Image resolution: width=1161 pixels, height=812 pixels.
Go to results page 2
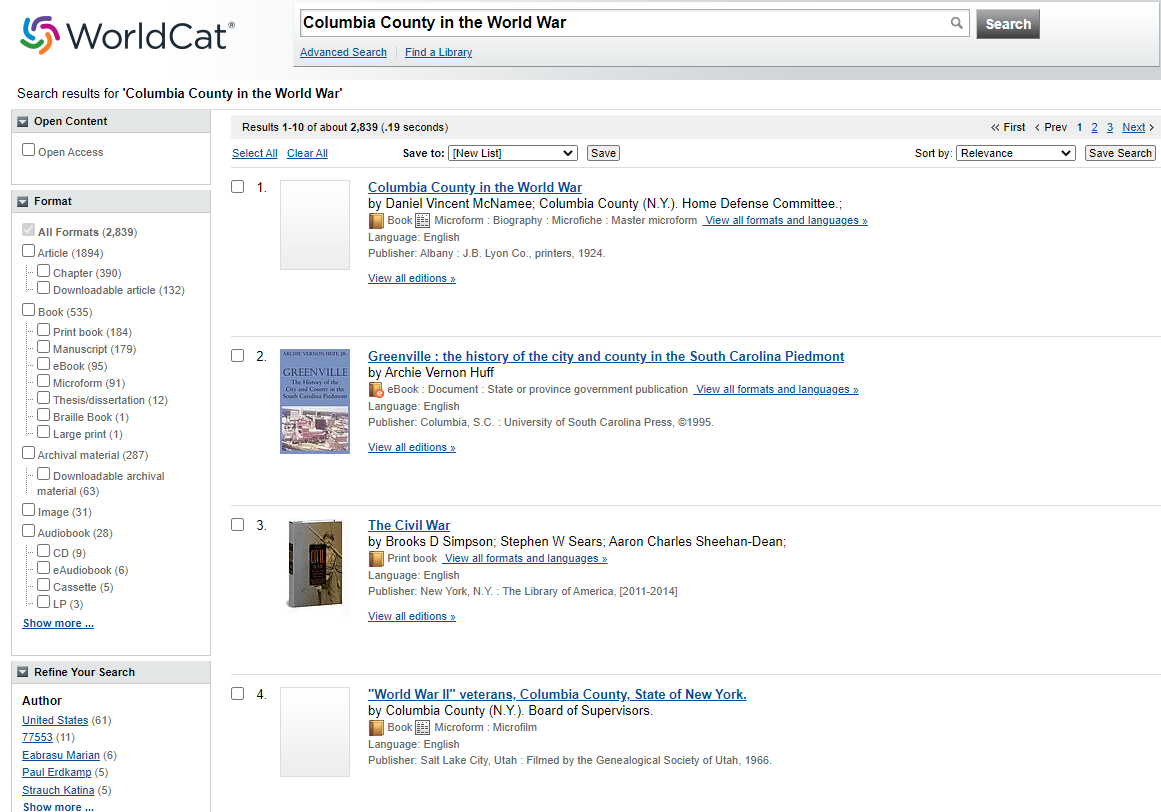coord(1094,127)
